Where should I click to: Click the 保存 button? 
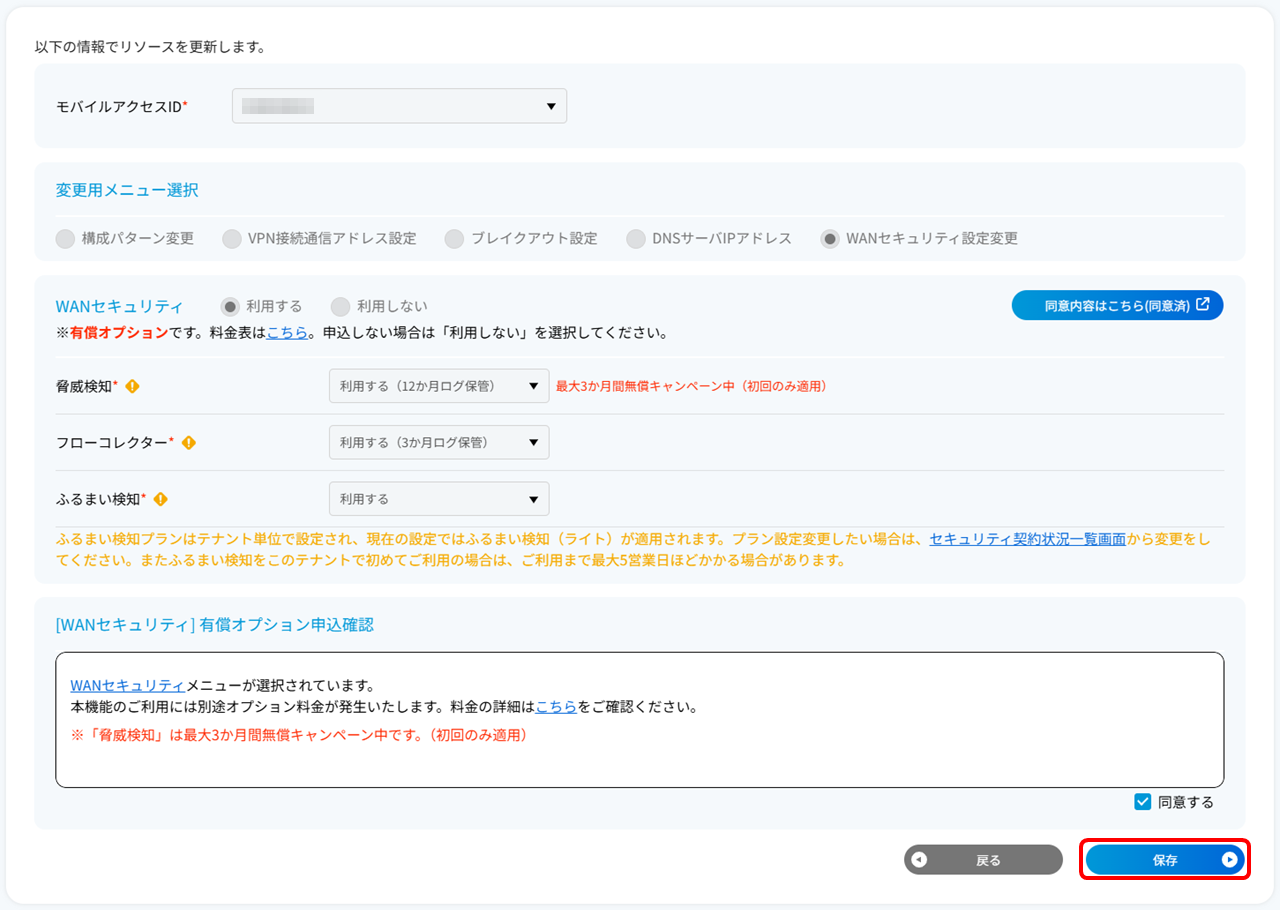tap(1165, 860)
